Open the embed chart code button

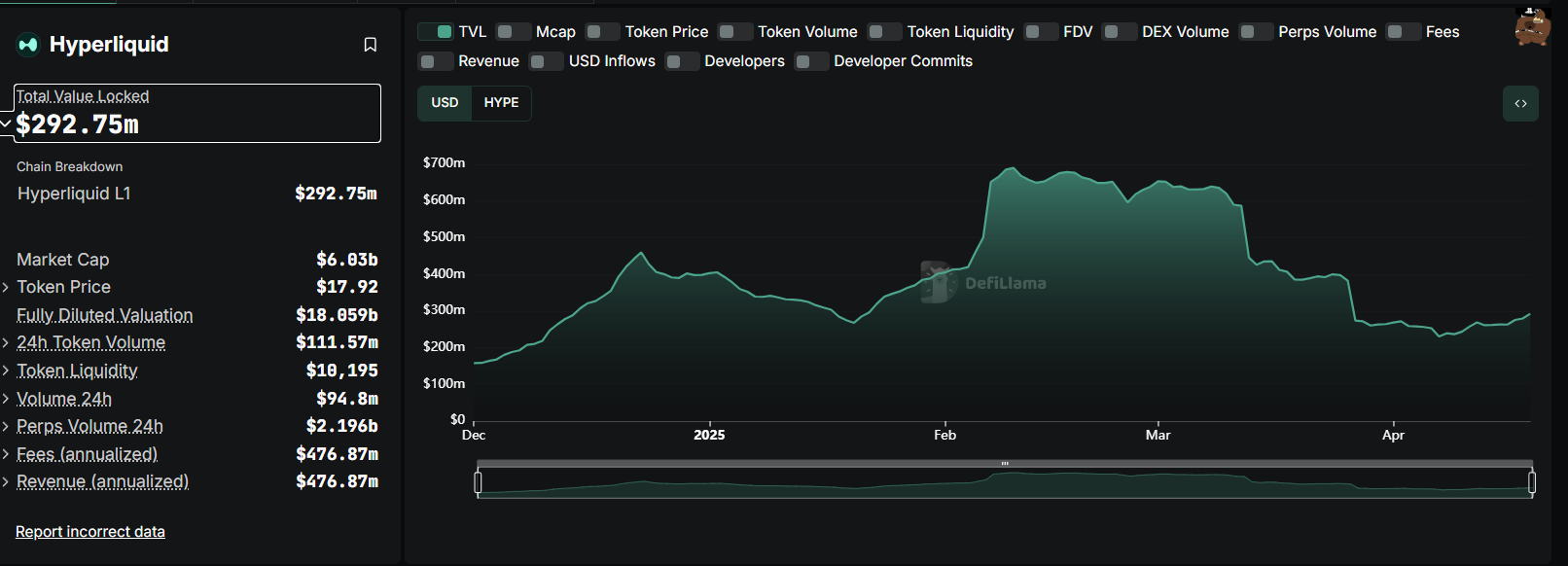click(1520, 103)
